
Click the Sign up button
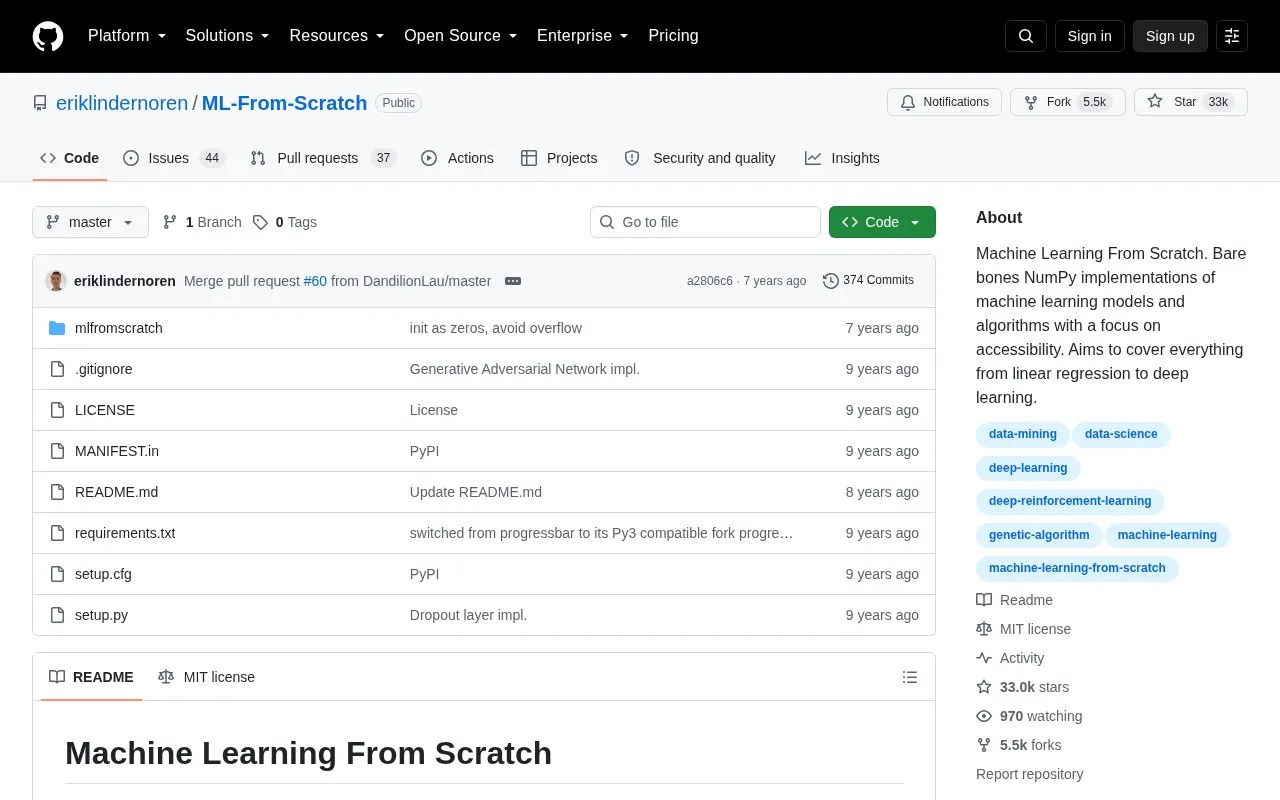(x=1170, y=36)
